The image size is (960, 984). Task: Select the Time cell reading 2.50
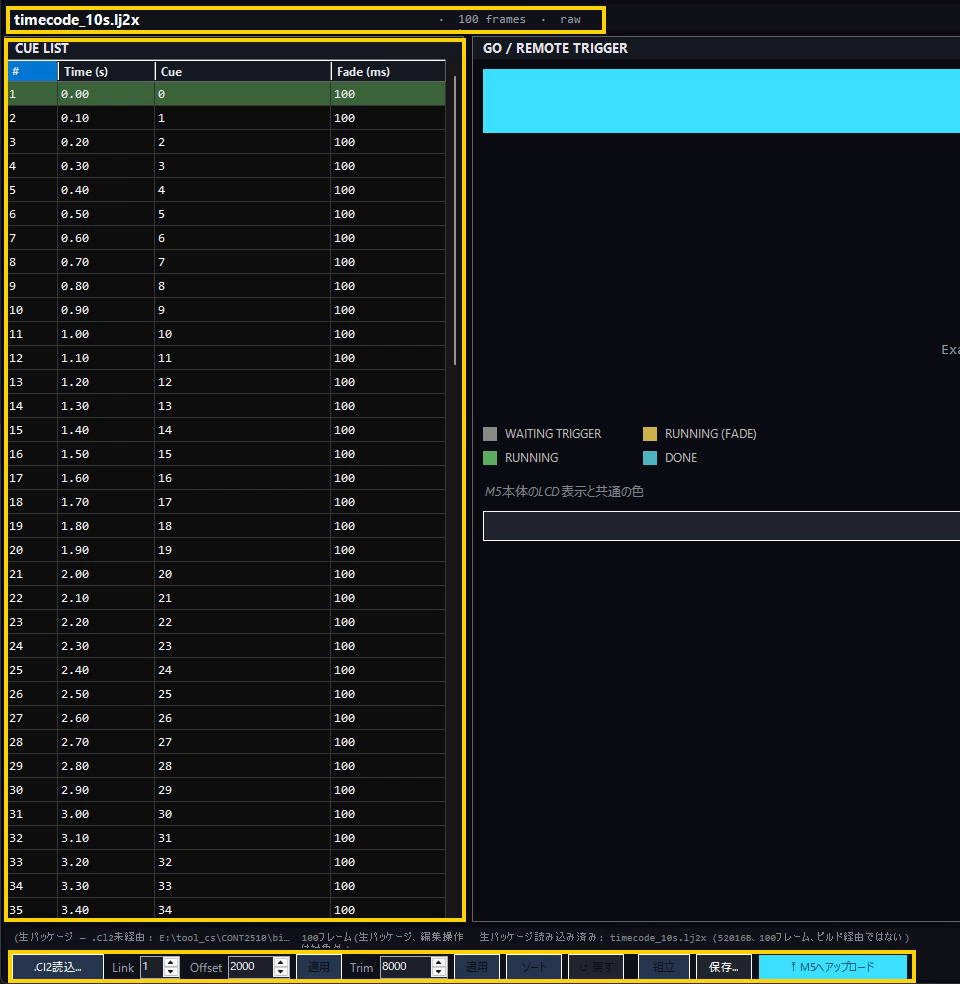click(106, 694)
